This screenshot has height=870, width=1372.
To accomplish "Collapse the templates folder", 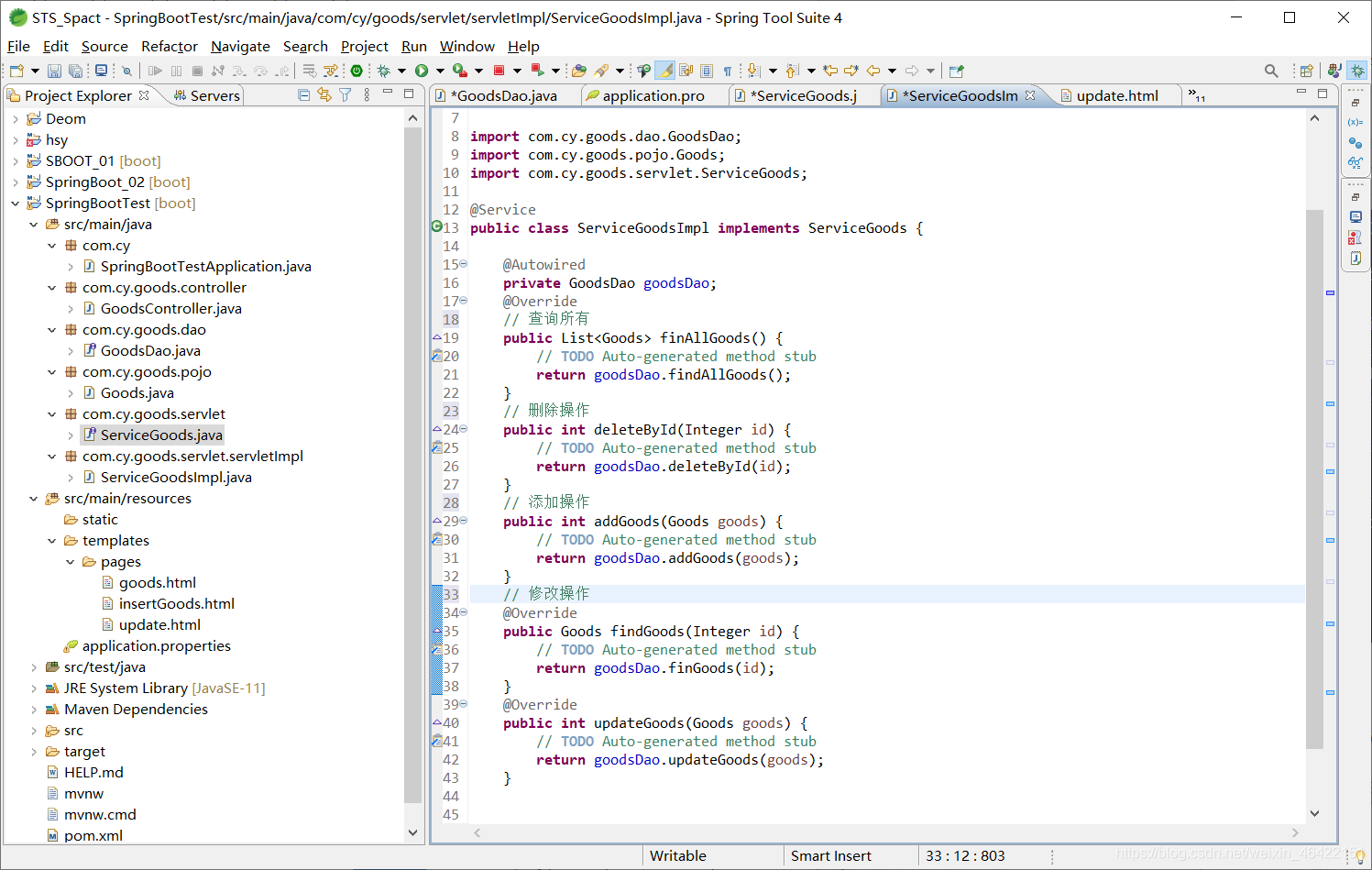I will (52, 541).
